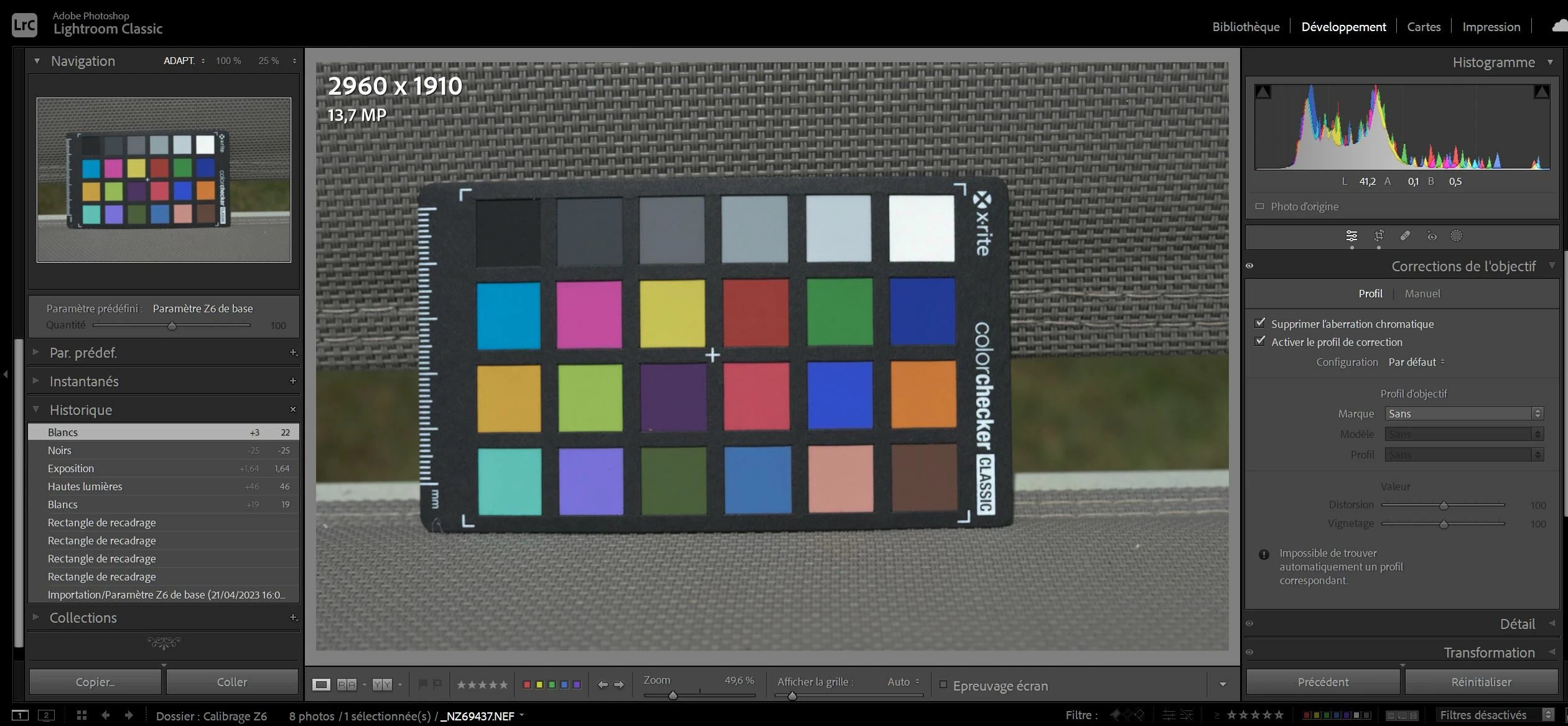
Task: Open the Masking circle tool
Action: [1456, 236]
